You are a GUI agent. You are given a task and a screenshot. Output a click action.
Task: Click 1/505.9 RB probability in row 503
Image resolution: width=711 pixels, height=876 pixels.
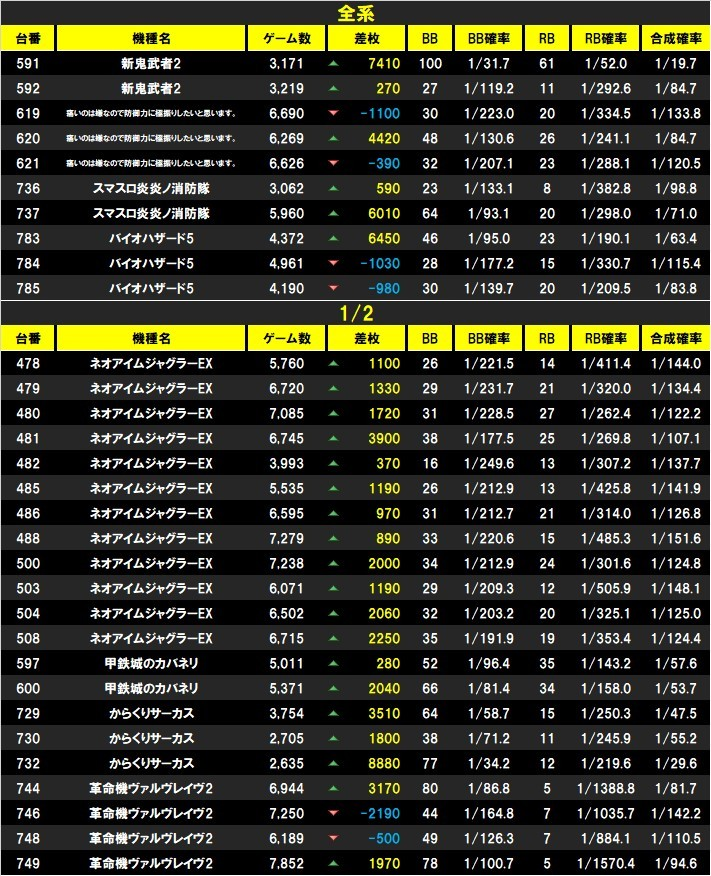click(x=605, y=588)
